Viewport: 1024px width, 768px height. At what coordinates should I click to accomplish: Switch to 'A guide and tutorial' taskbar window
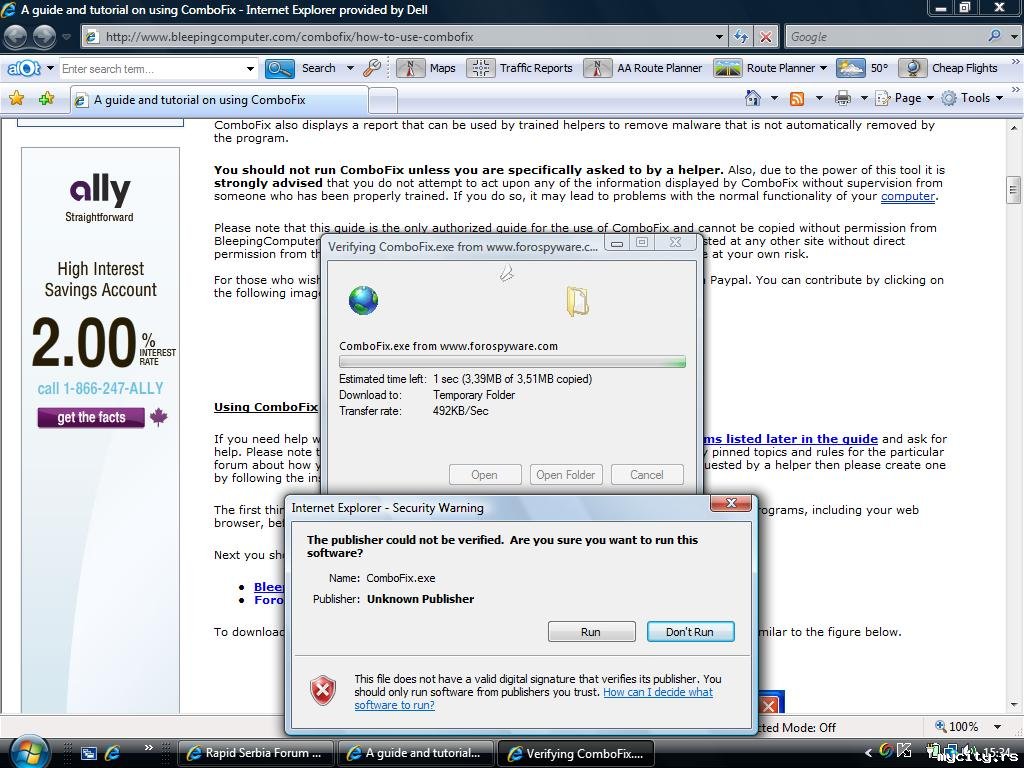click(415, 753)
